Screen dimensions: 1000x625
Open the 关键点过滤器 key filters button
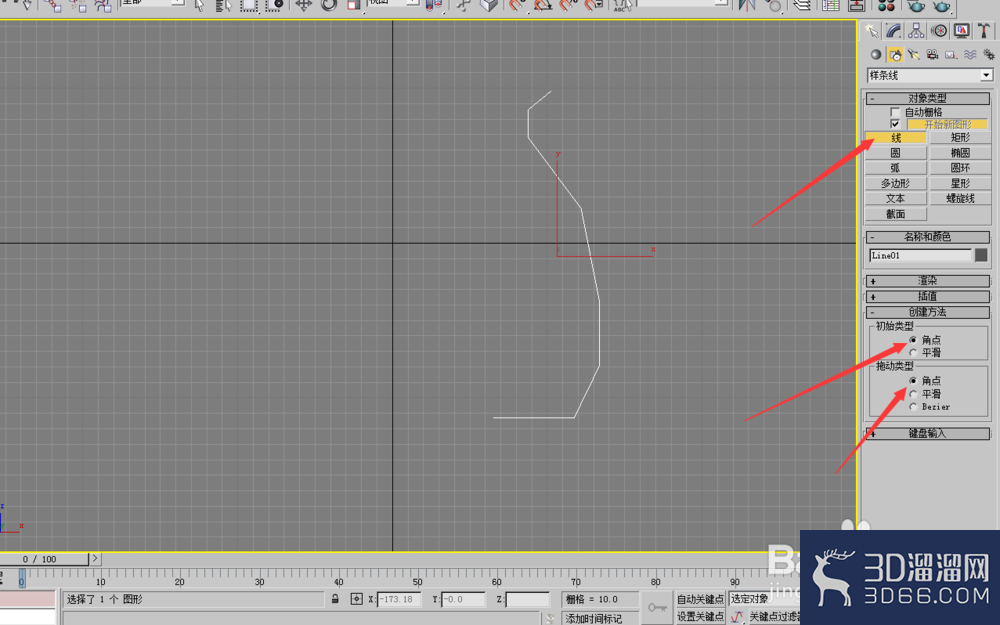tap(774, 617)
